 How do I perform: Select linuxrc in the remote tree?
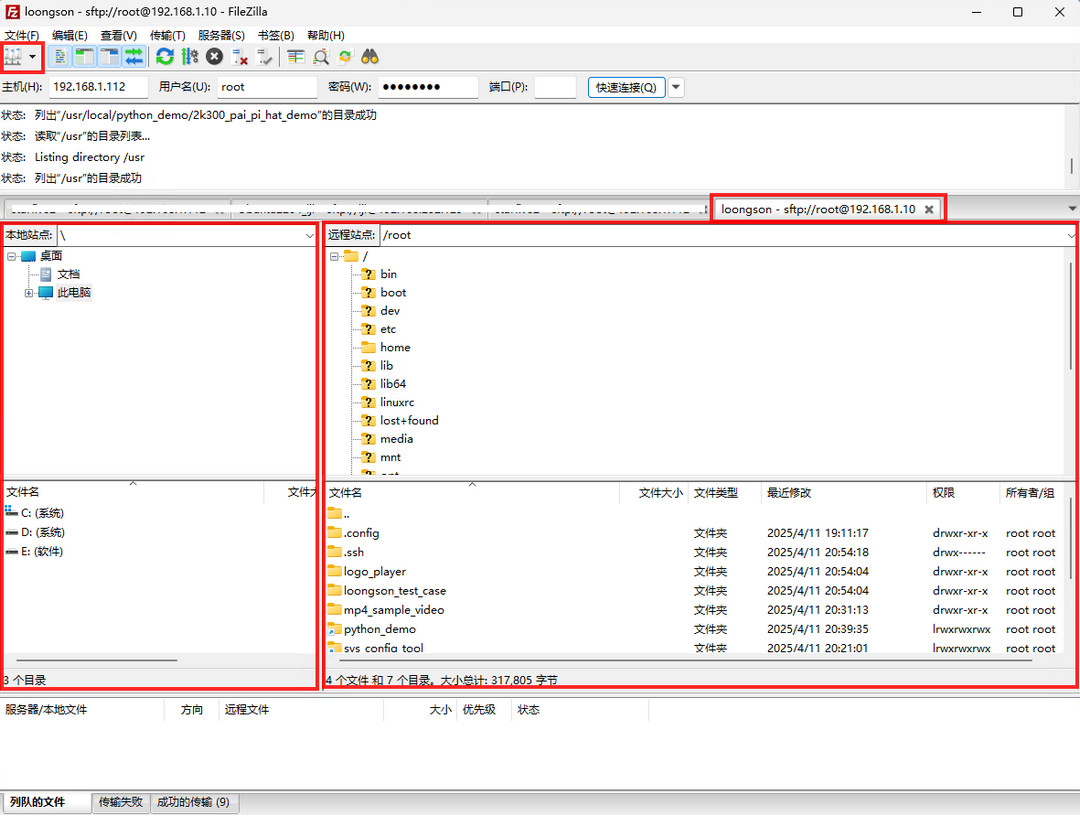click(x=397, y=402)
